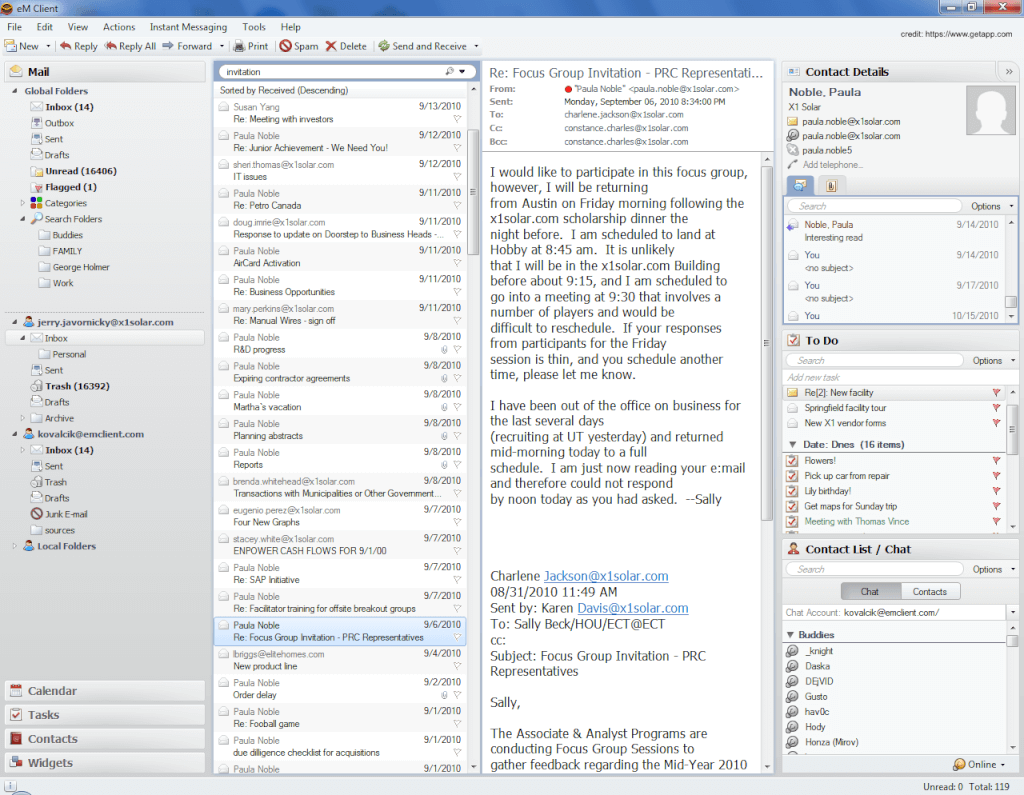The width and height of the screenshot is (1024, 795).
Task: Open the Forward dropdown arrow
Action: click(221, 46)
